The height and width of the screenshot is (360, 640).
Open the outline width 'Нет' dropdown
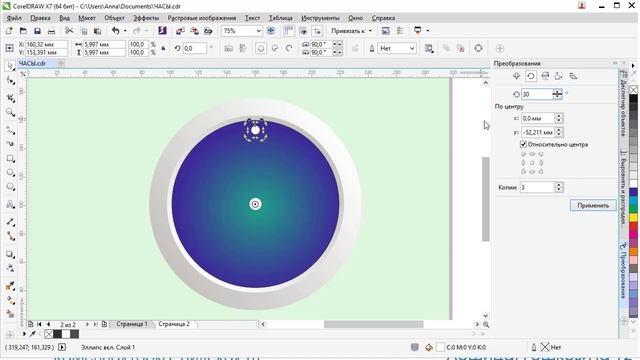point(412,49)
